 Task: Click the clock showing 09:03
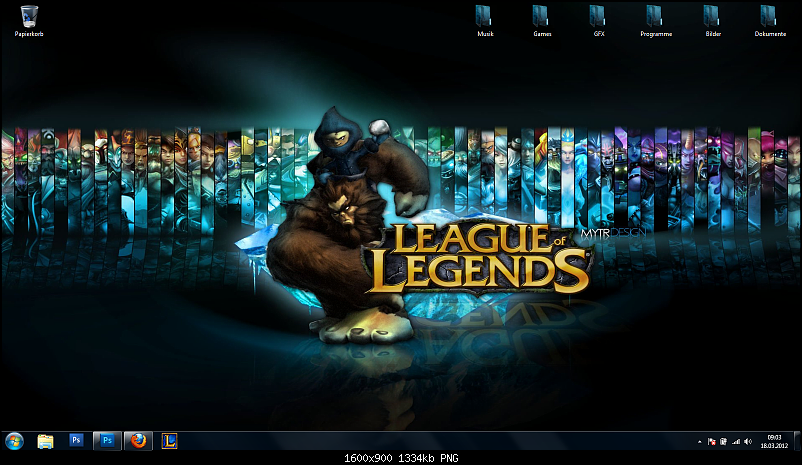[774, 441]
